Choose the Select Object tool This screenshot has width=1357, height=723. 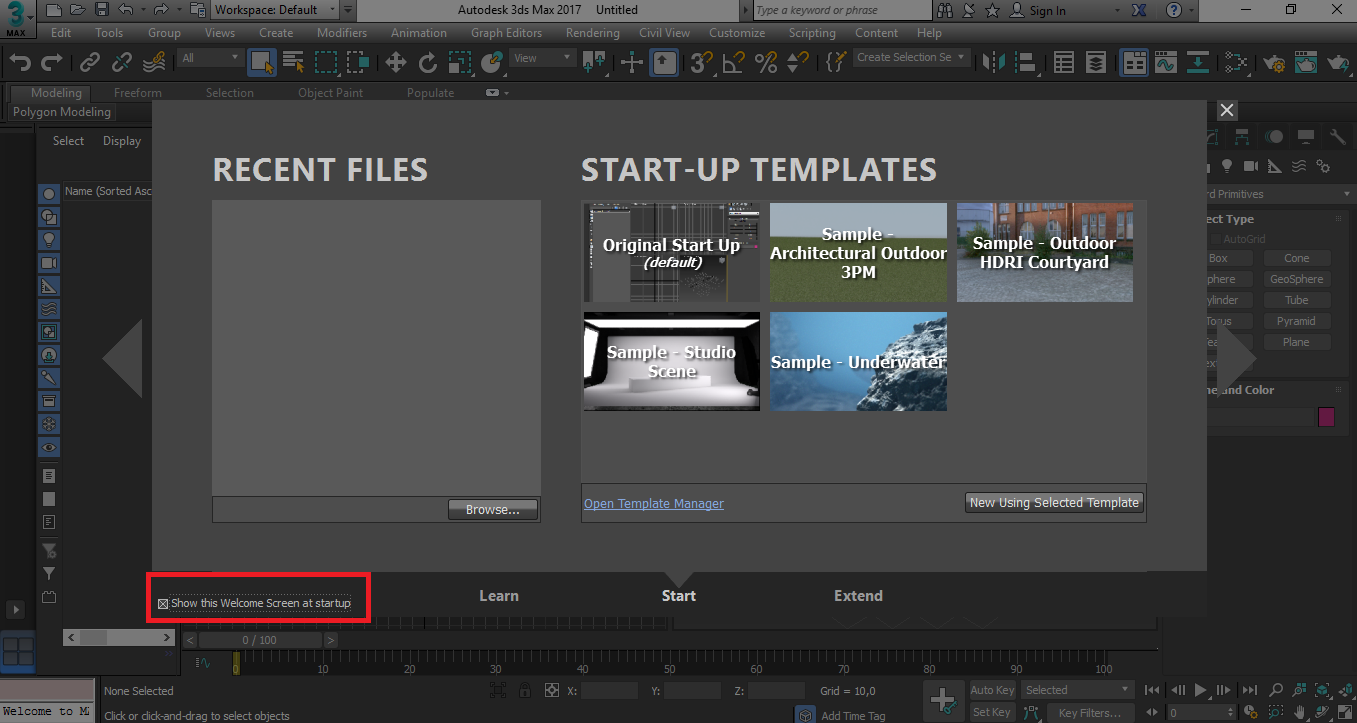coord(262,62)
